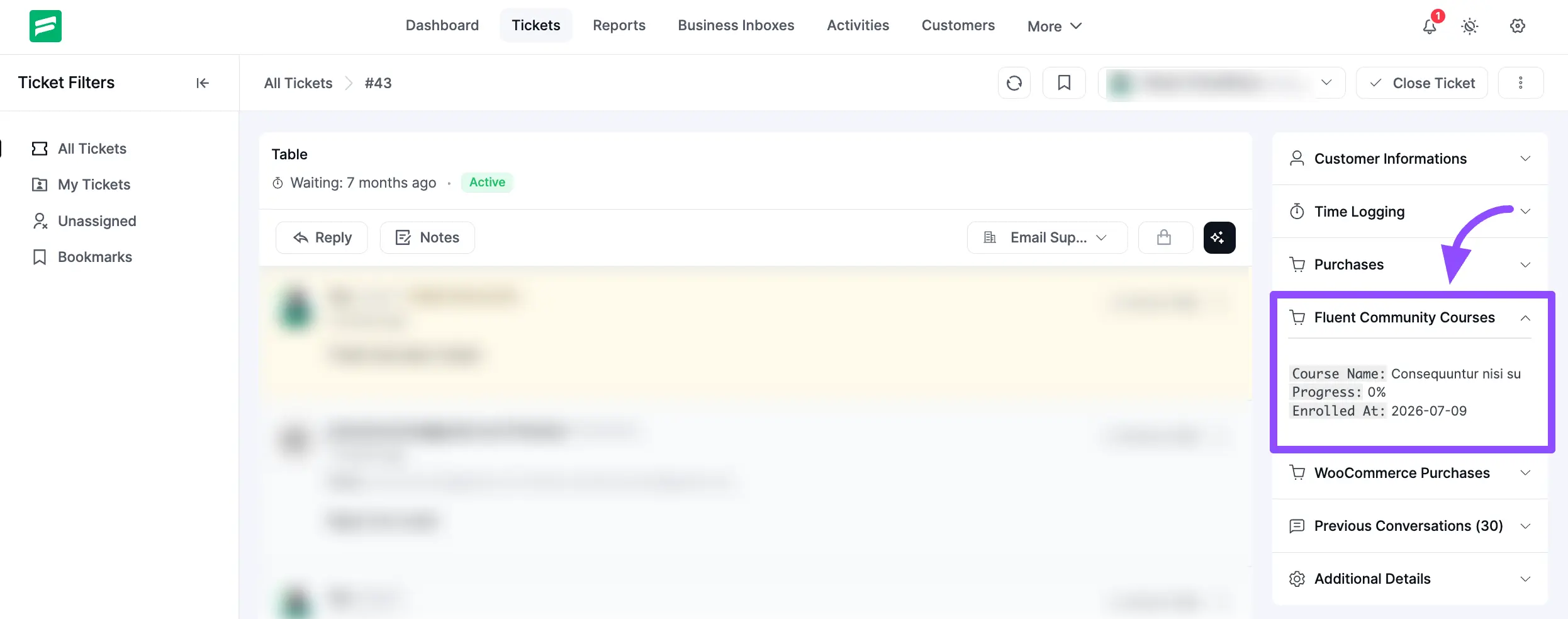Open the Email Sup... inbox dropdown
This screenshot has width=1568, height=619.
click(1048, 237)
